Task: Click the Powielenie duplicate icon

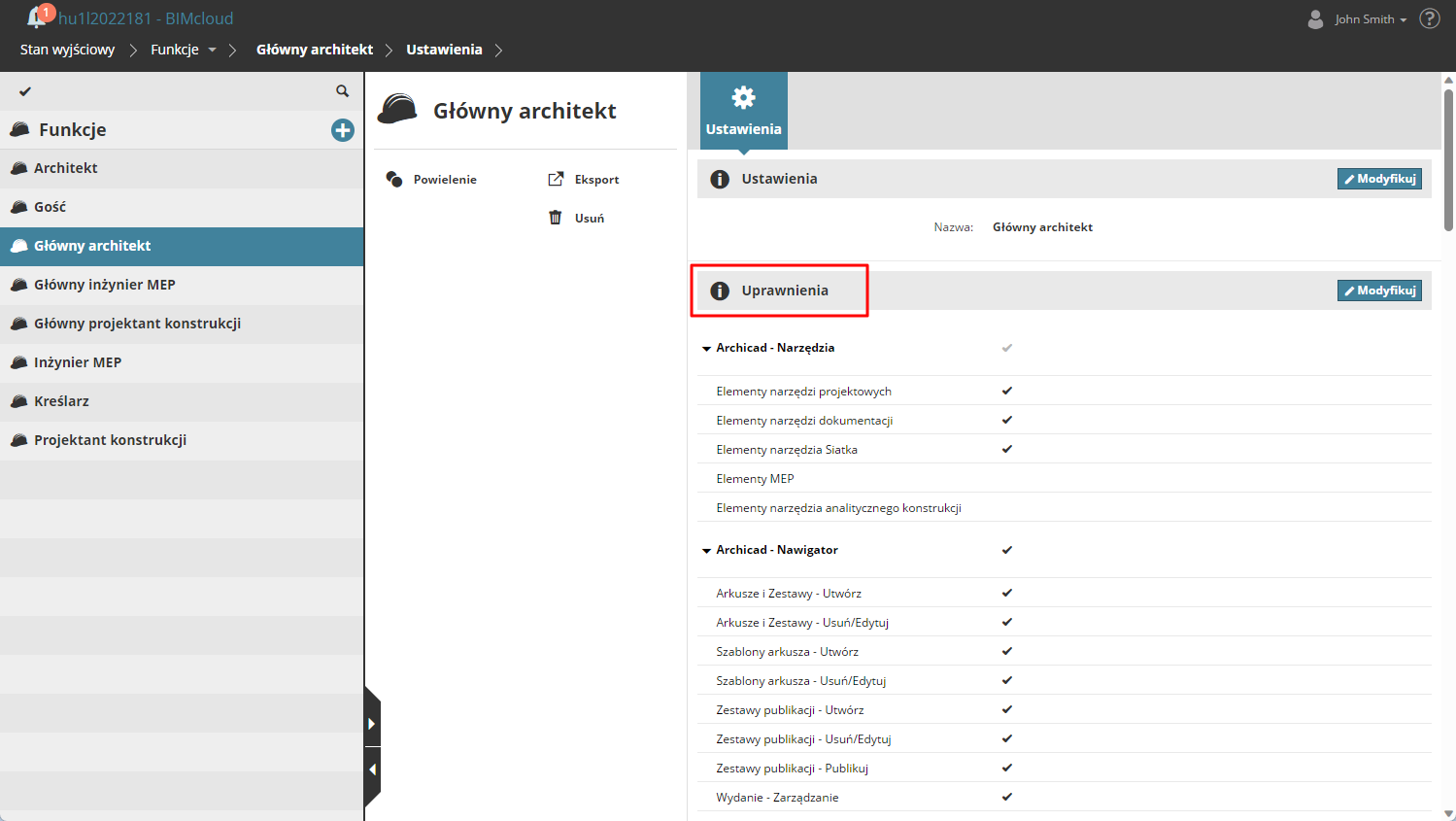Action: [x=394, y=180]
